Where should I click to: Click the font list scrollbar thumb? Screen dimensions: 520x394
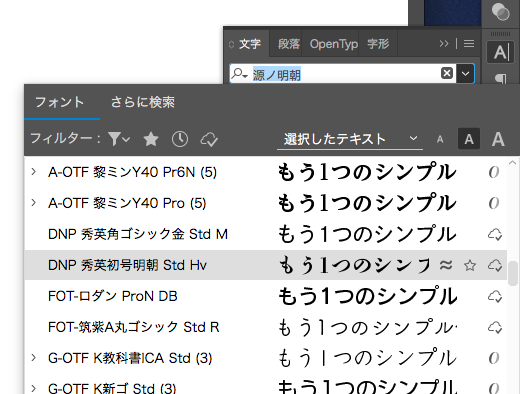tap(512, 273)
